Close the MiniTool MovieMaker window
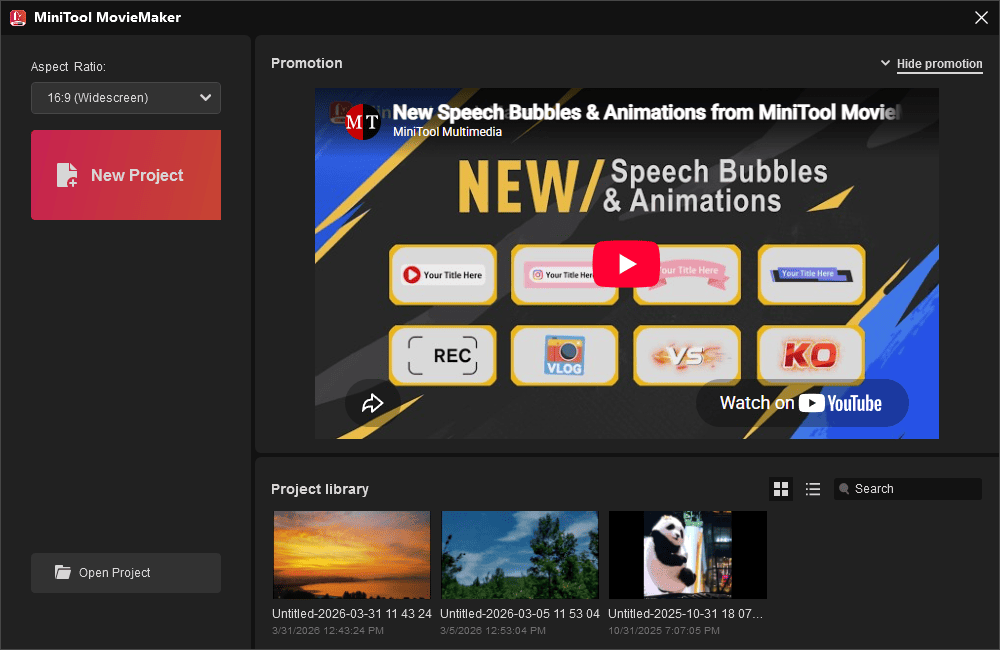This screenshot has height=650, width=1000. pos(982,17)
